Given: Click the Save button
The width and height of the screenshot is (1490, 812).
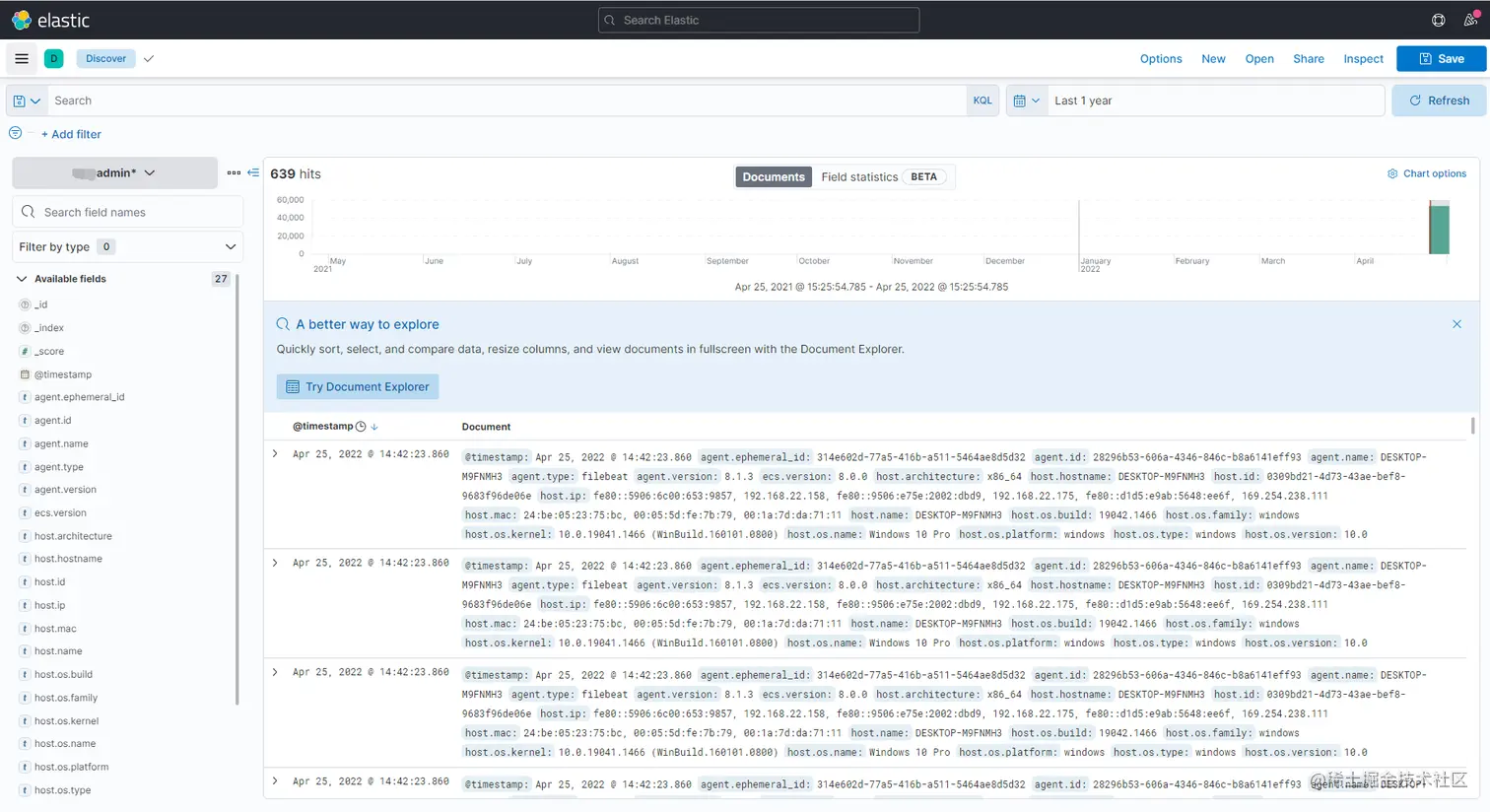Looking at the screenshot, I should 1442,58.
